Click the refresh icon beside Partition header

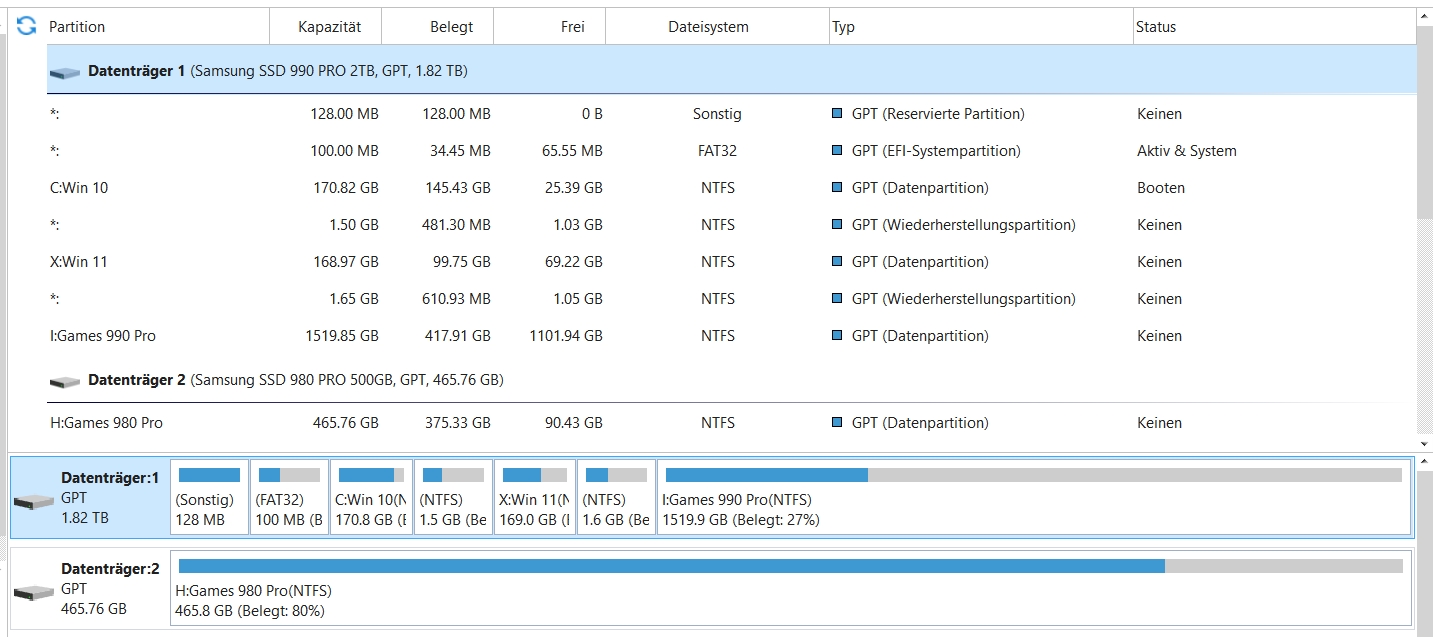(x=27, y=26)
